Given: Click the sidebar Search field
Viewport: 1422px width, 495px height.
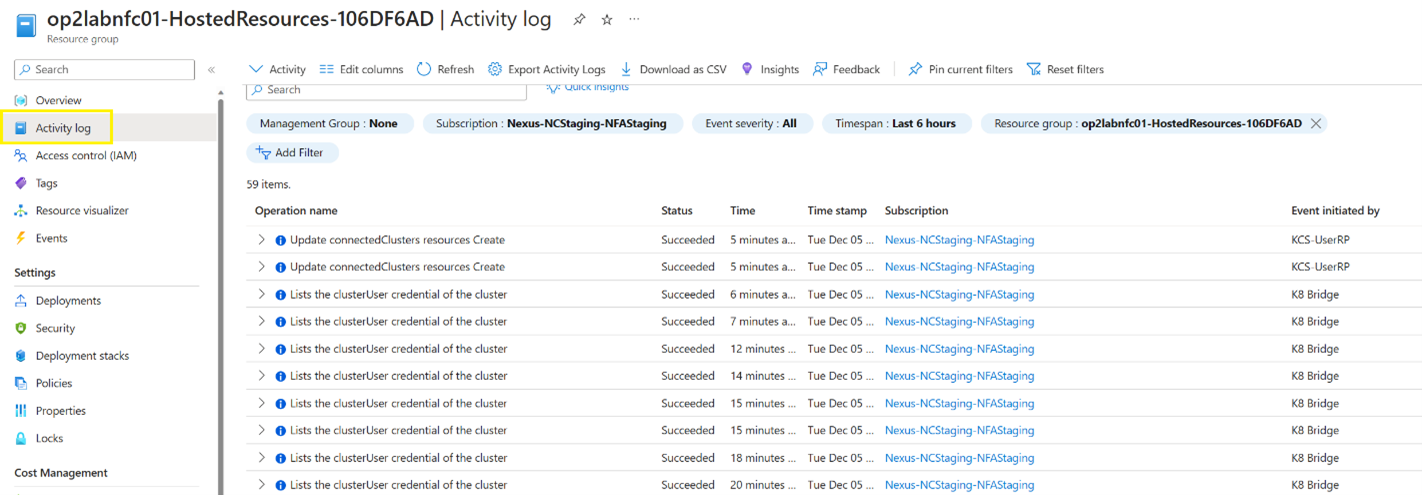Looking at the screenshot, I should coord(104,69).
